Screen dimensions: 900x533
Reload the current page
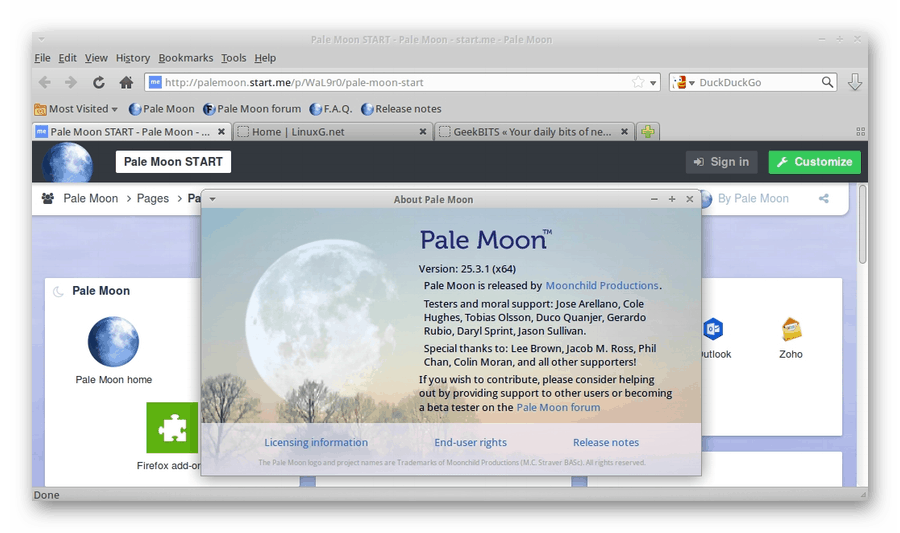[98, 83]
